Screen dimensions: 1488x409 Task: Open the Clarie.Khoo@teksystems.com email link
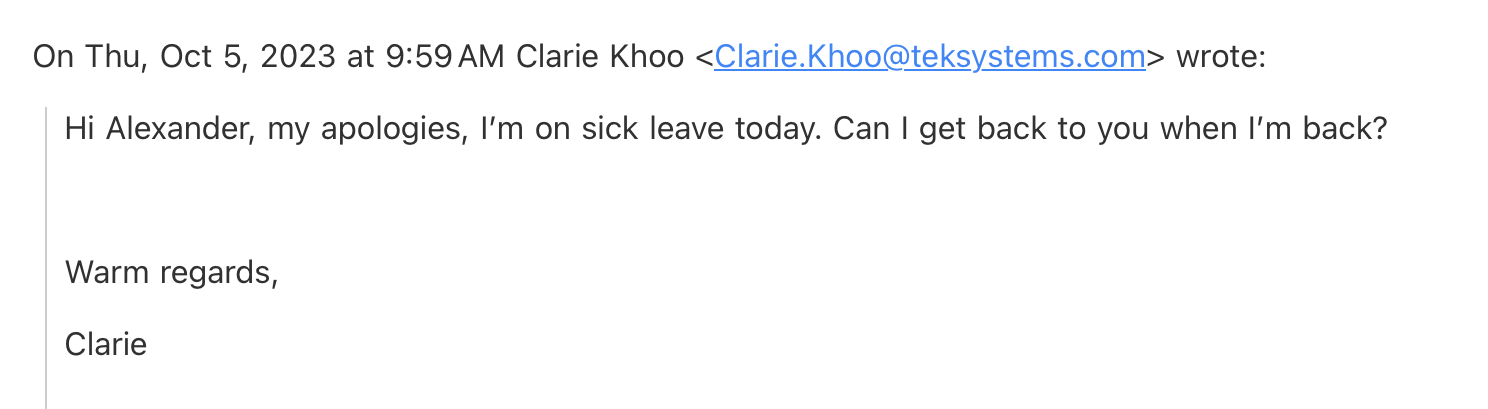coord(929,57)
